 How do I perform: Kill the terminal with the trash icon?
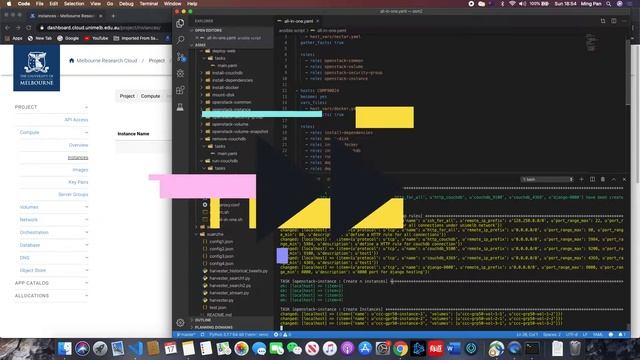click(x=603, y=179)
